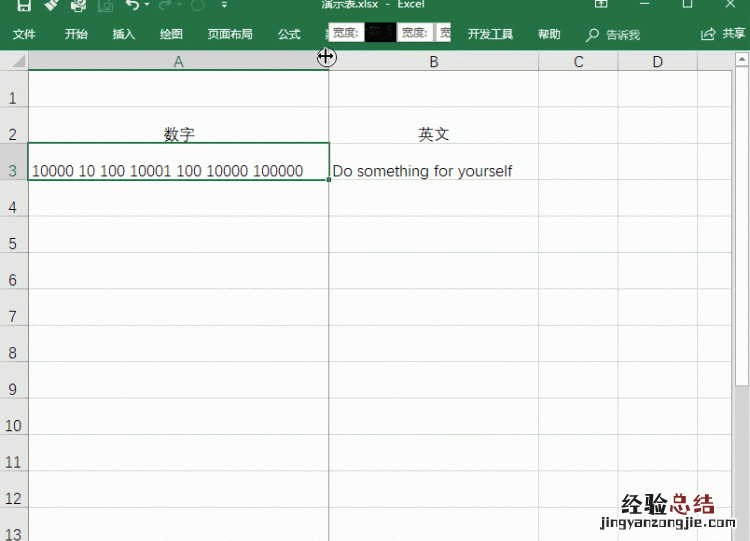Click the vertical scrollbar up arrow
Screen dimensions: 750x541
[x=741, y=60]
